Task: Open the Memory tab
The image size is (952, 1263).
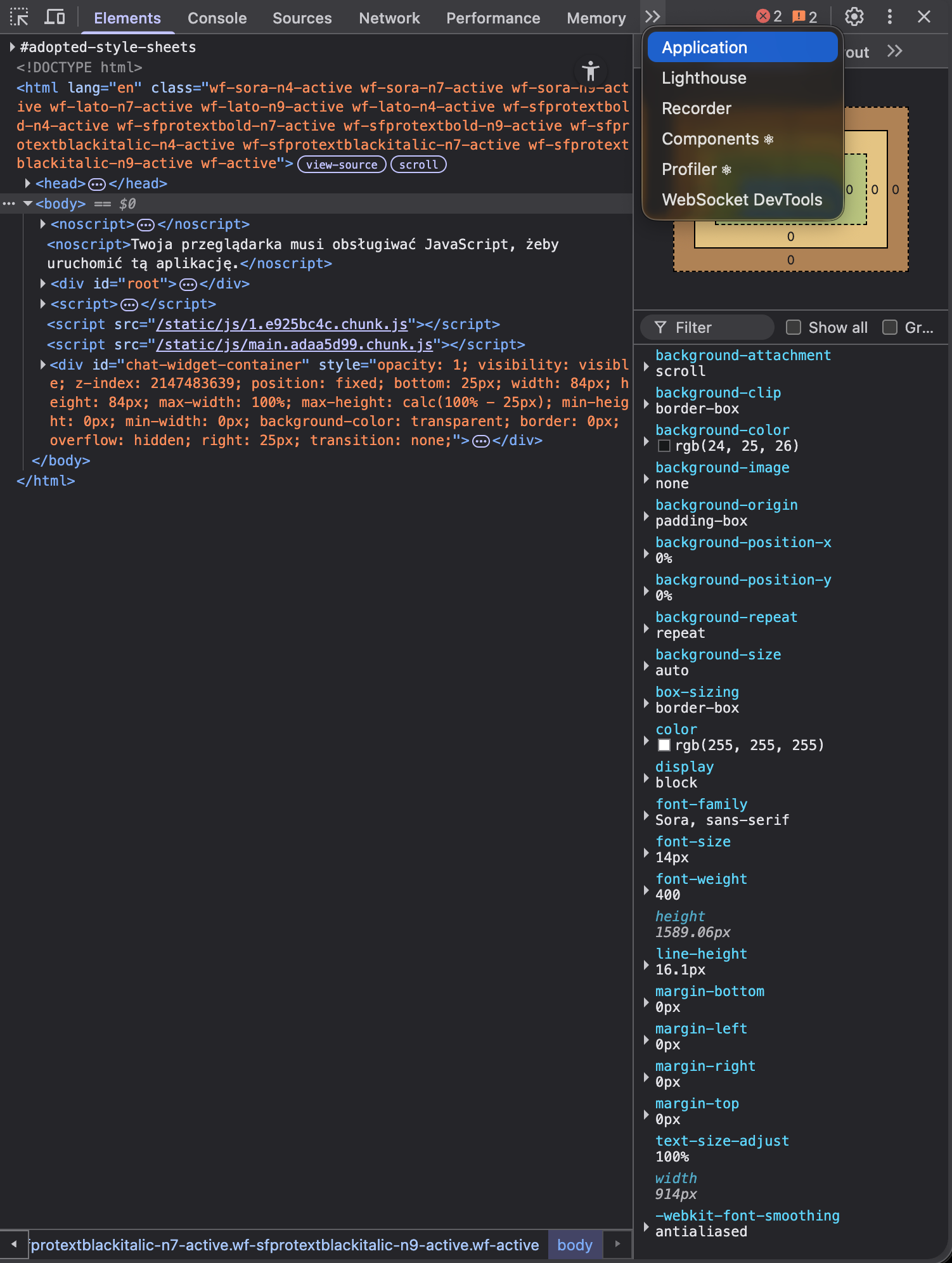Action: (596, 18)
